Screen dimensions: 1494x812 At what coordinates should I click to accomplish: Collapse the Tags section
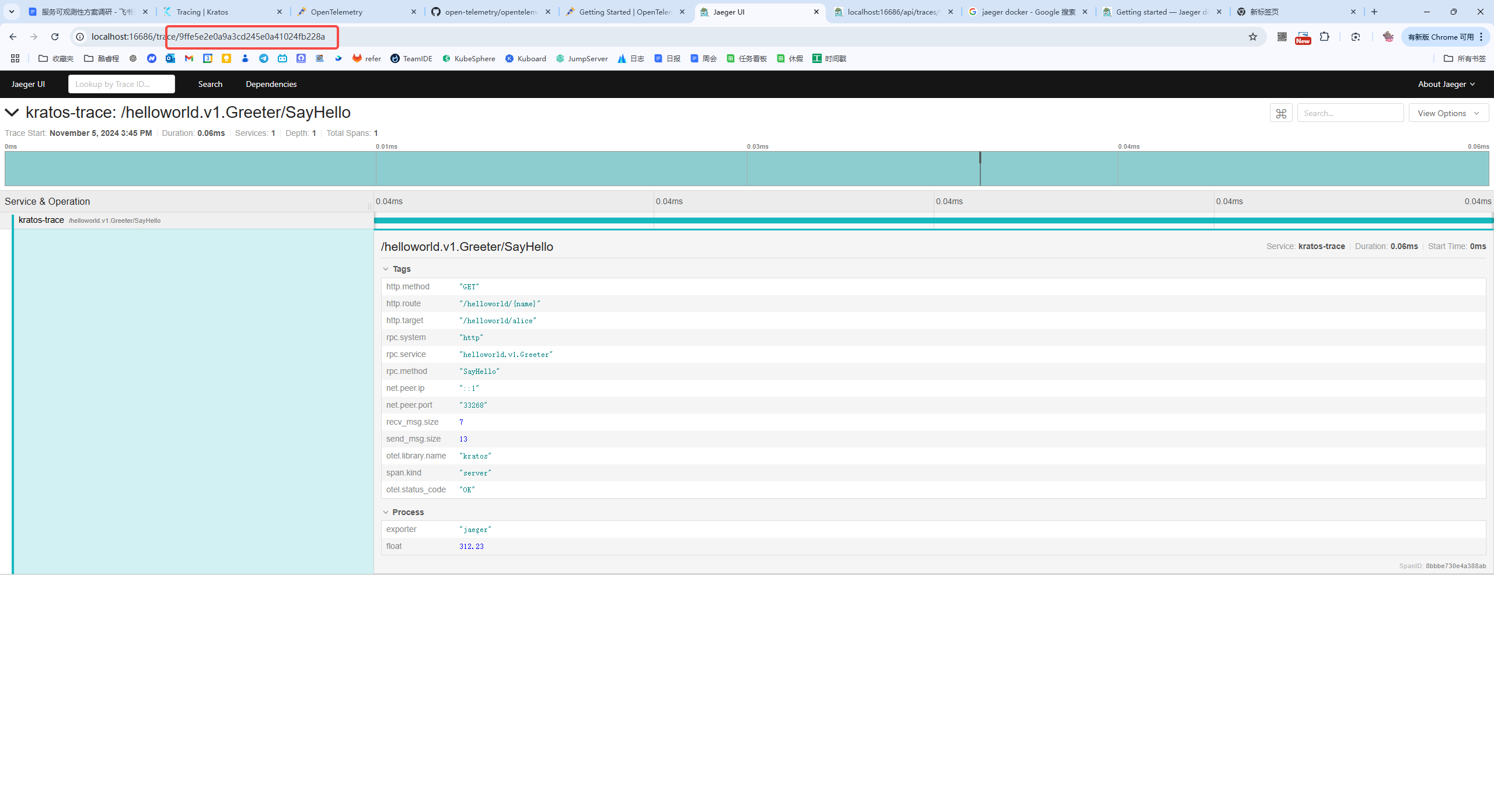click(397, 269)
